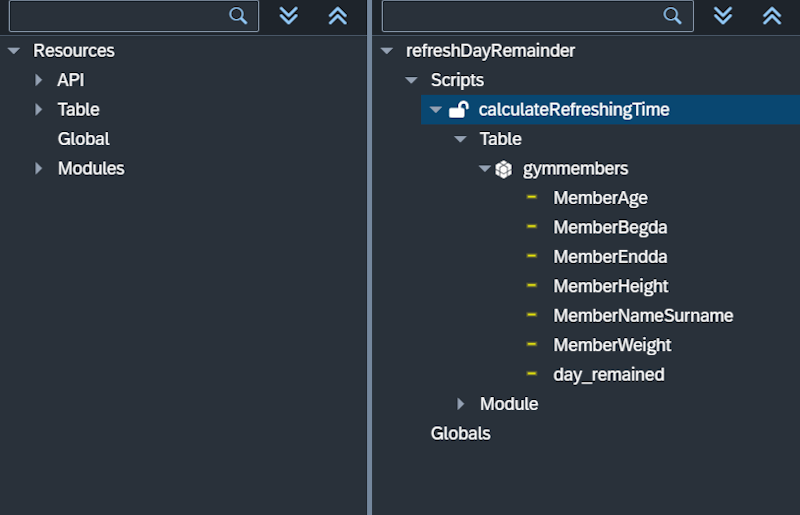Collapse the Resources root node

[x=14, y=51]
